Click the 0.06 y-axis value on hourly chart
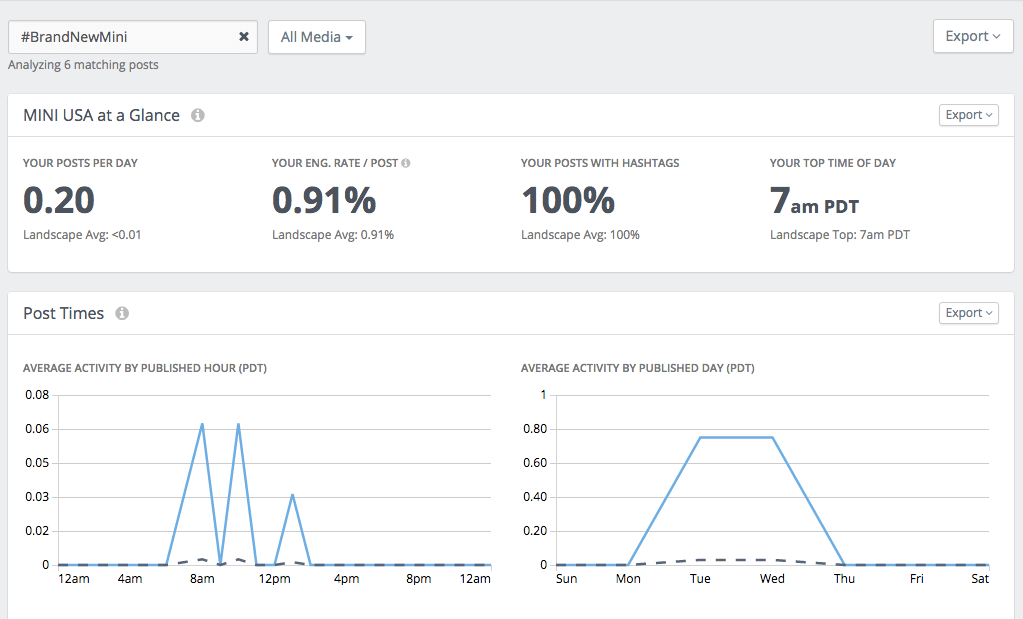The width and height of the screenshot is (1023, 619). (37, 429)
